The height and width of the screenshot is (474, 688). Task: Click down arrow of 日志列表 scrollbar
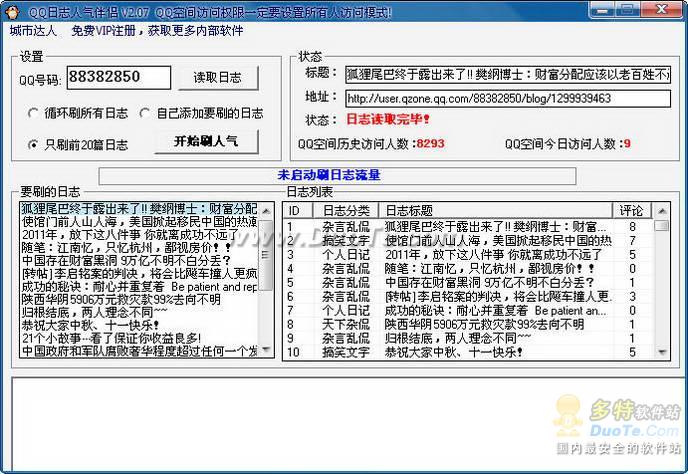tap(662, 352)
